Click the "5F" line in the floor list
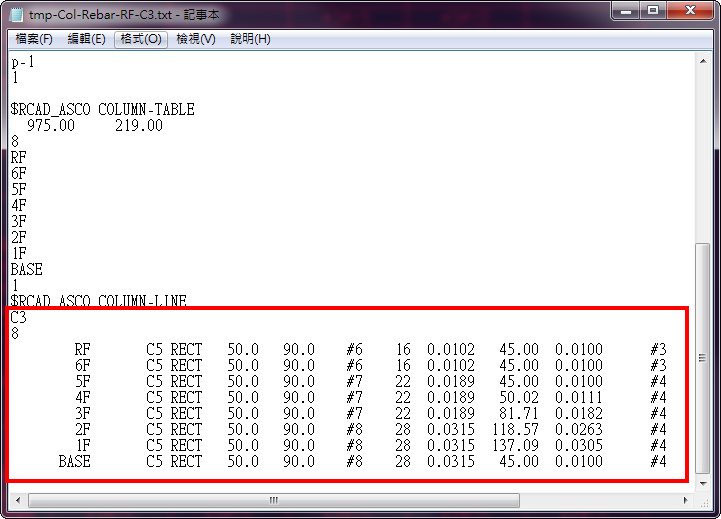721x519 pixels. [x=19, y=189]
